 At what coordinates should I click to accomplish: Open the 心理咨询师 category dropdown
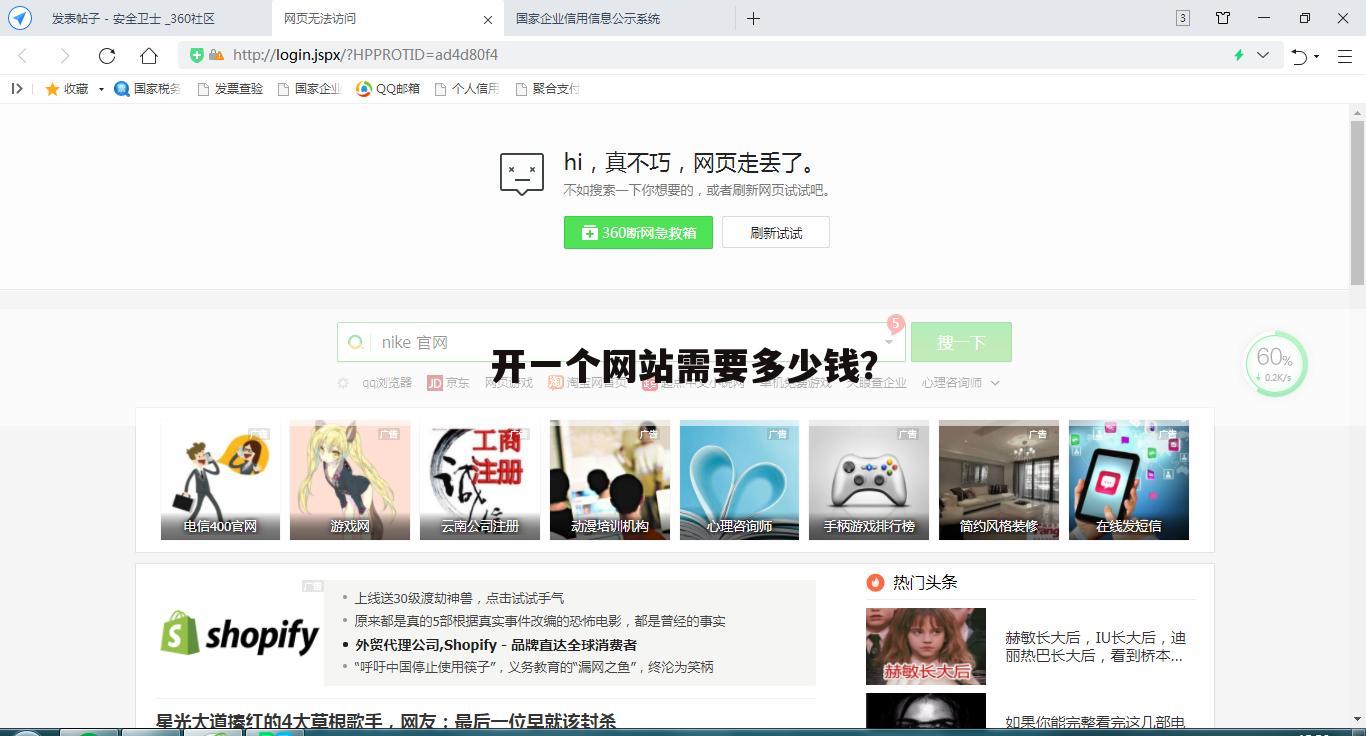click(x=995, y=382)
